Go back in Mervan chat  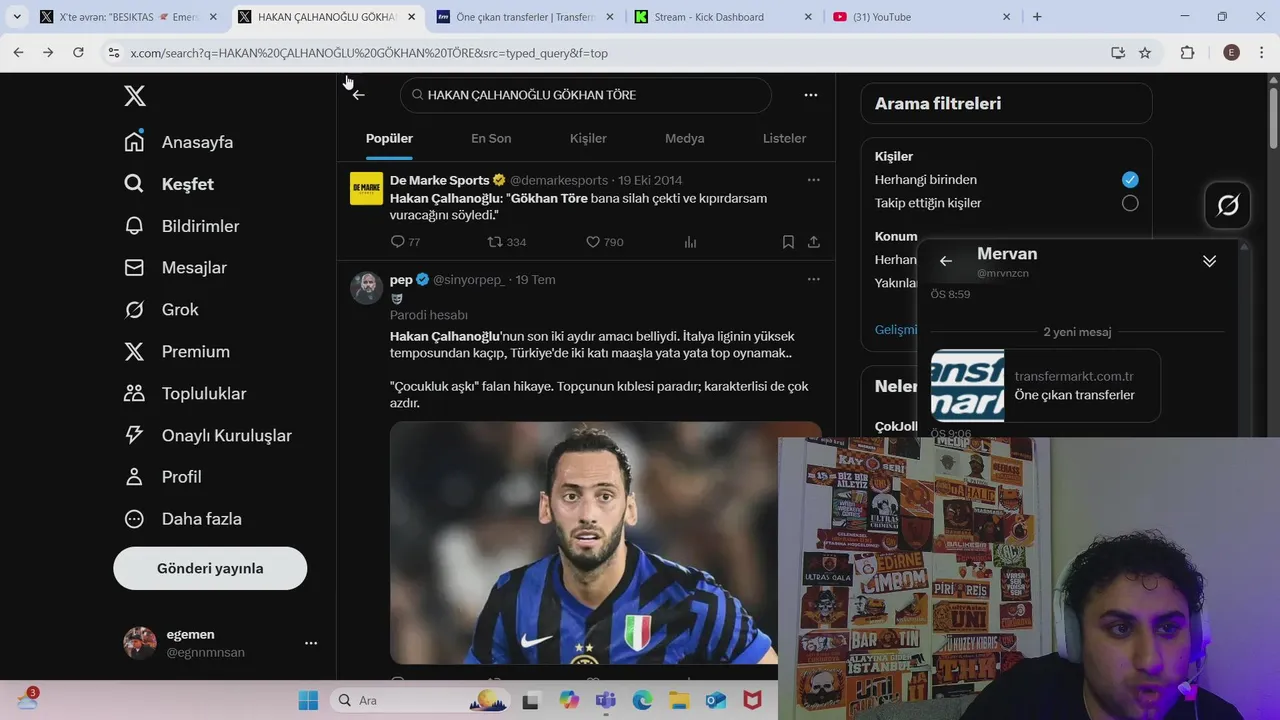click(946, 261)
